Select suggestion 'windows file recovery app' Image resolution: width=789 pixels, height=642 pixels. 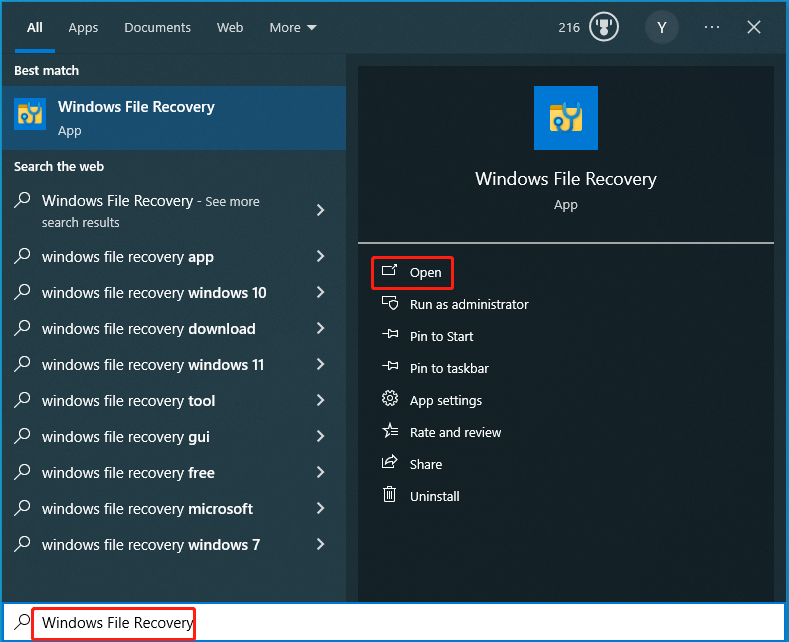(128, 257)
